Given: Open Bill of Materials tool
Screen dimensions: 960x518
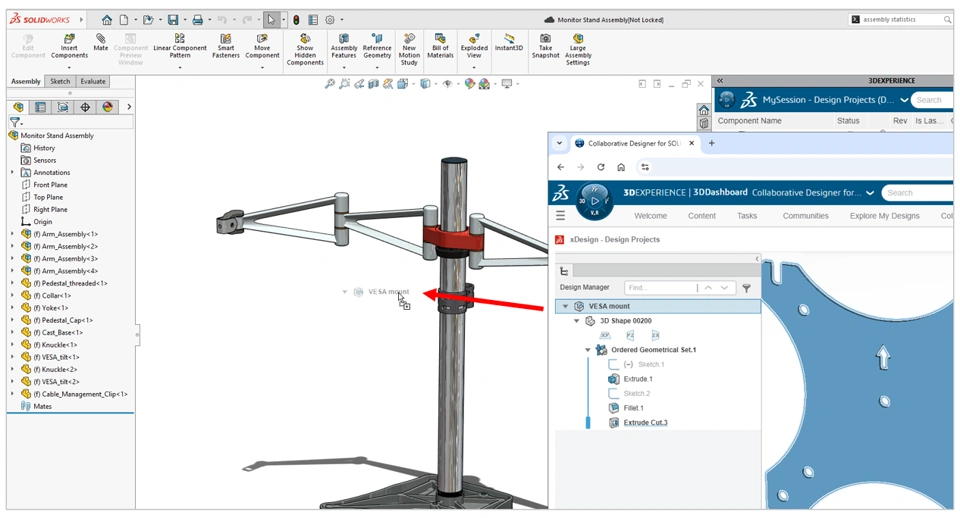Looking at the screenshot, I should point(440,47).
